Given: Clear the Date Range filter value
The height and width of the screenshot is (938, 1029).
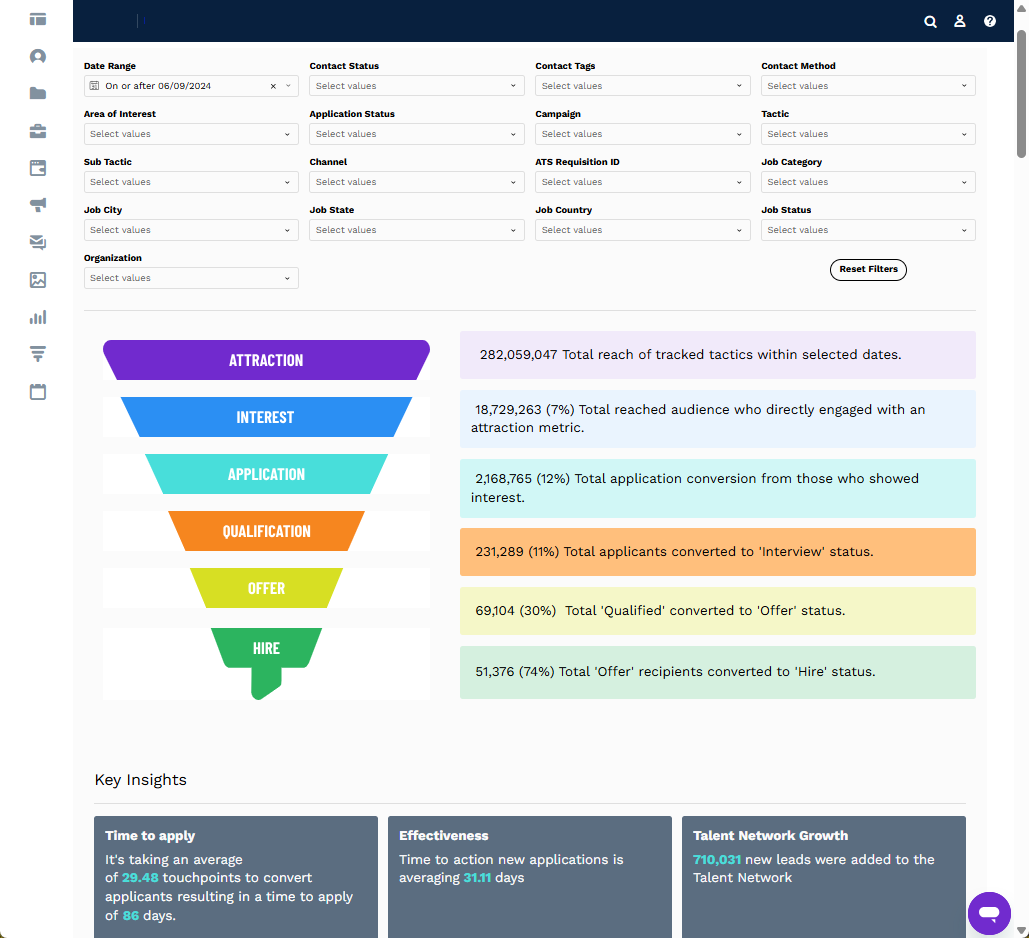Looking at the screenshot, I should point(273,86).
